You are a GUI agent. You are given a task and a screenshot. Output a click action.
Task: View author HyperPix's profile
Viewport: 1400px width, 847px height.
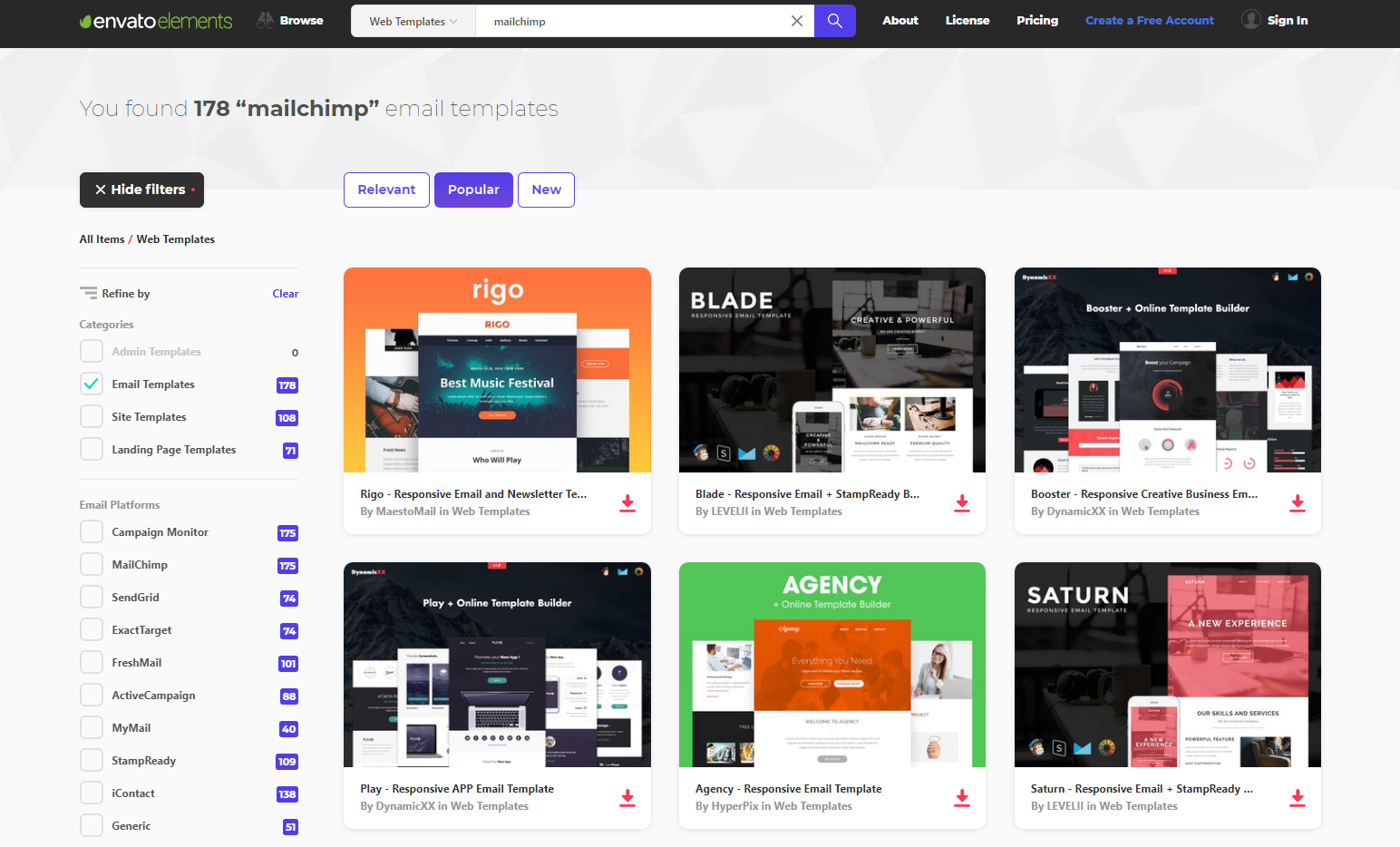pos(734,806)
